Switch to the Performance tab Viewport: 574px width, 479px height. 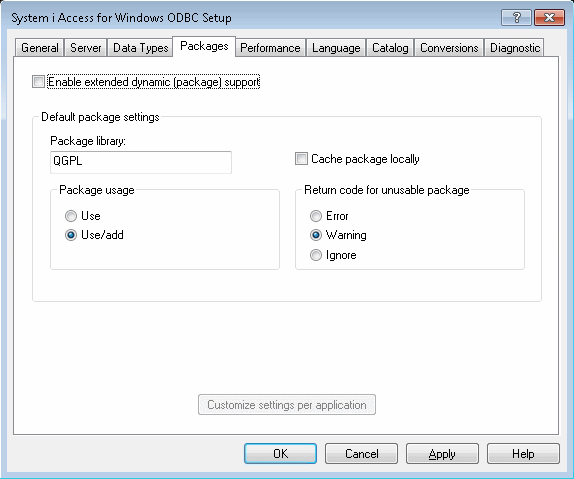270,48
